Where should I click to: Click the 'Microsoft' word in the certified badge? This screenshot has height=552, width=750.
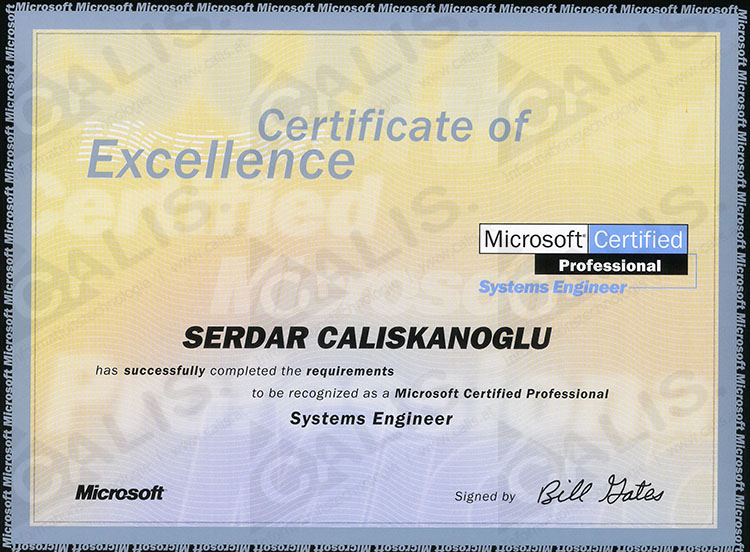(x=534, y=239)
